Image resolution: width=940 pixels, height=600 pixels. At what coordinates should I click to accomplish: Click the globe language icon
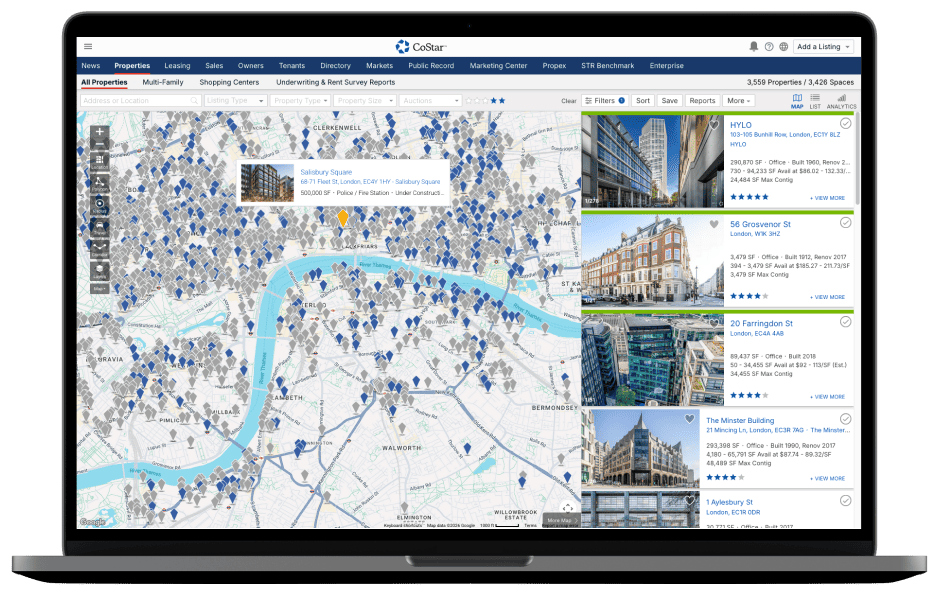pyautogui.click(x=783, y=46)
